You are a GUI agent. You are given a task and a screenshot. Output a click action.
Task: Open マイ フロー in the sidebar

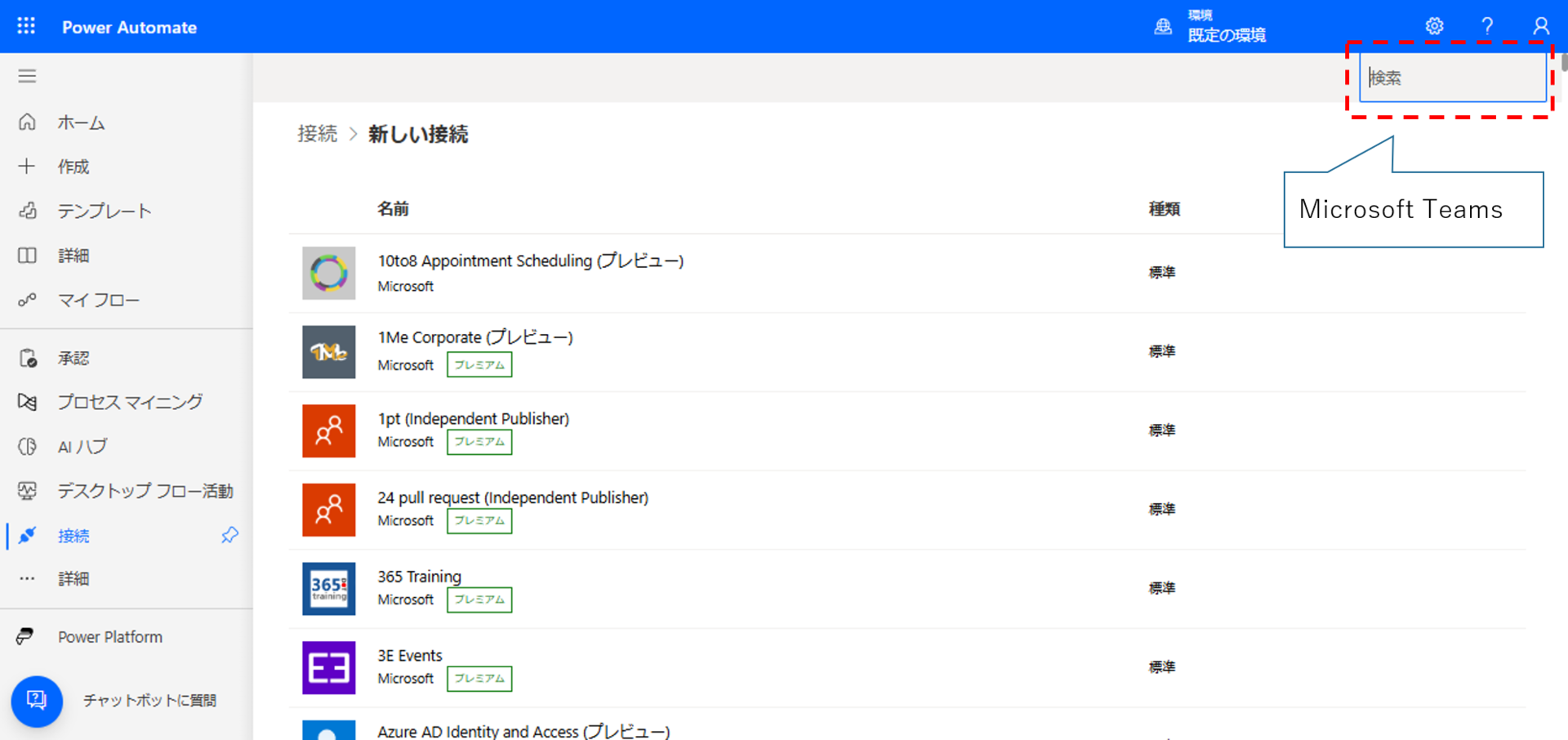(x=98, y=300)
